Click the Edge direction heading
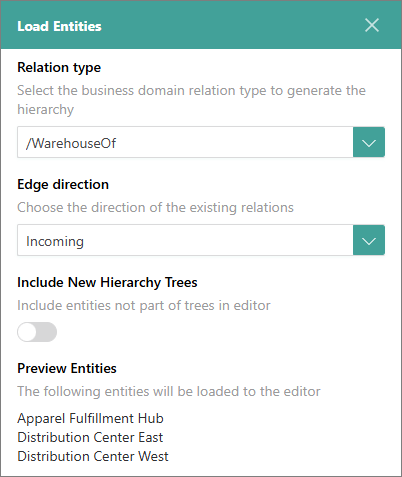 click(x=63, y=184)
